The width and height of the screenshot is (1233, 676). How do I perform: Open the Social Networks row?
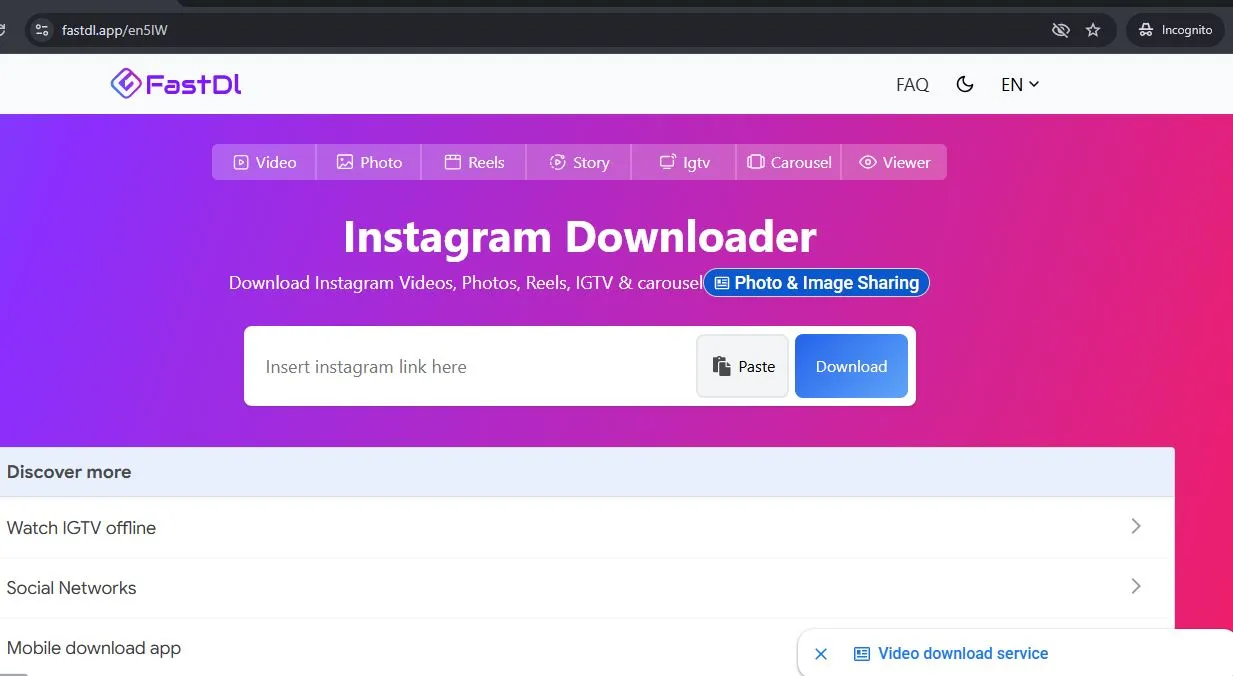point(585,588)
